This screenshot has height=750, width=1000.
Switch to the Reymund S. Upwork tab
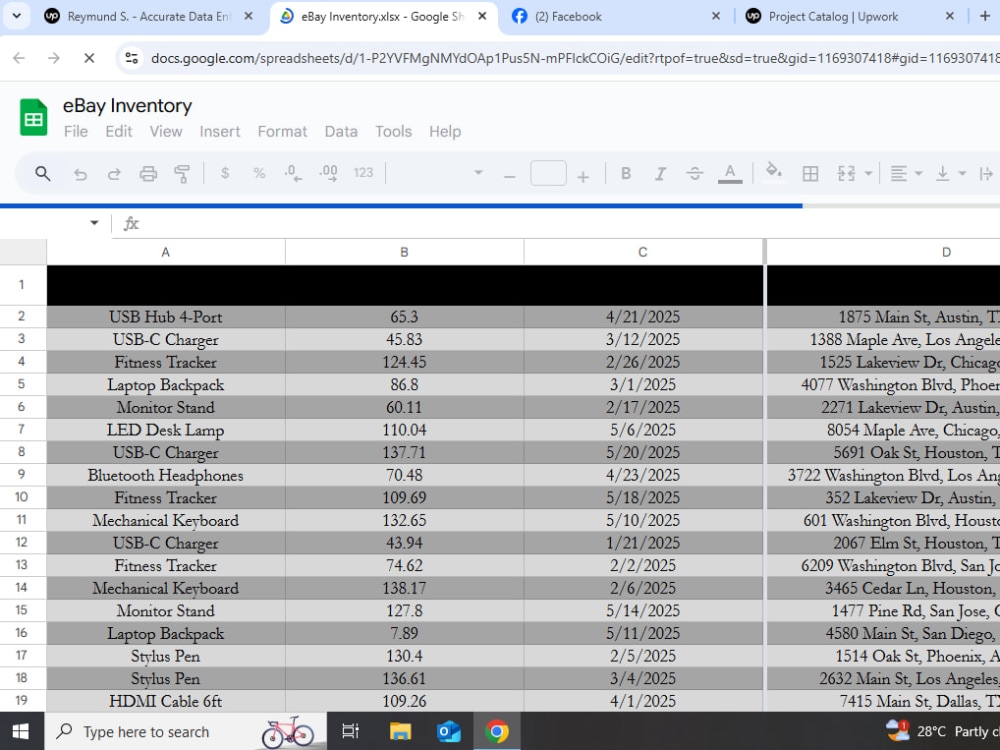[149, 17]
